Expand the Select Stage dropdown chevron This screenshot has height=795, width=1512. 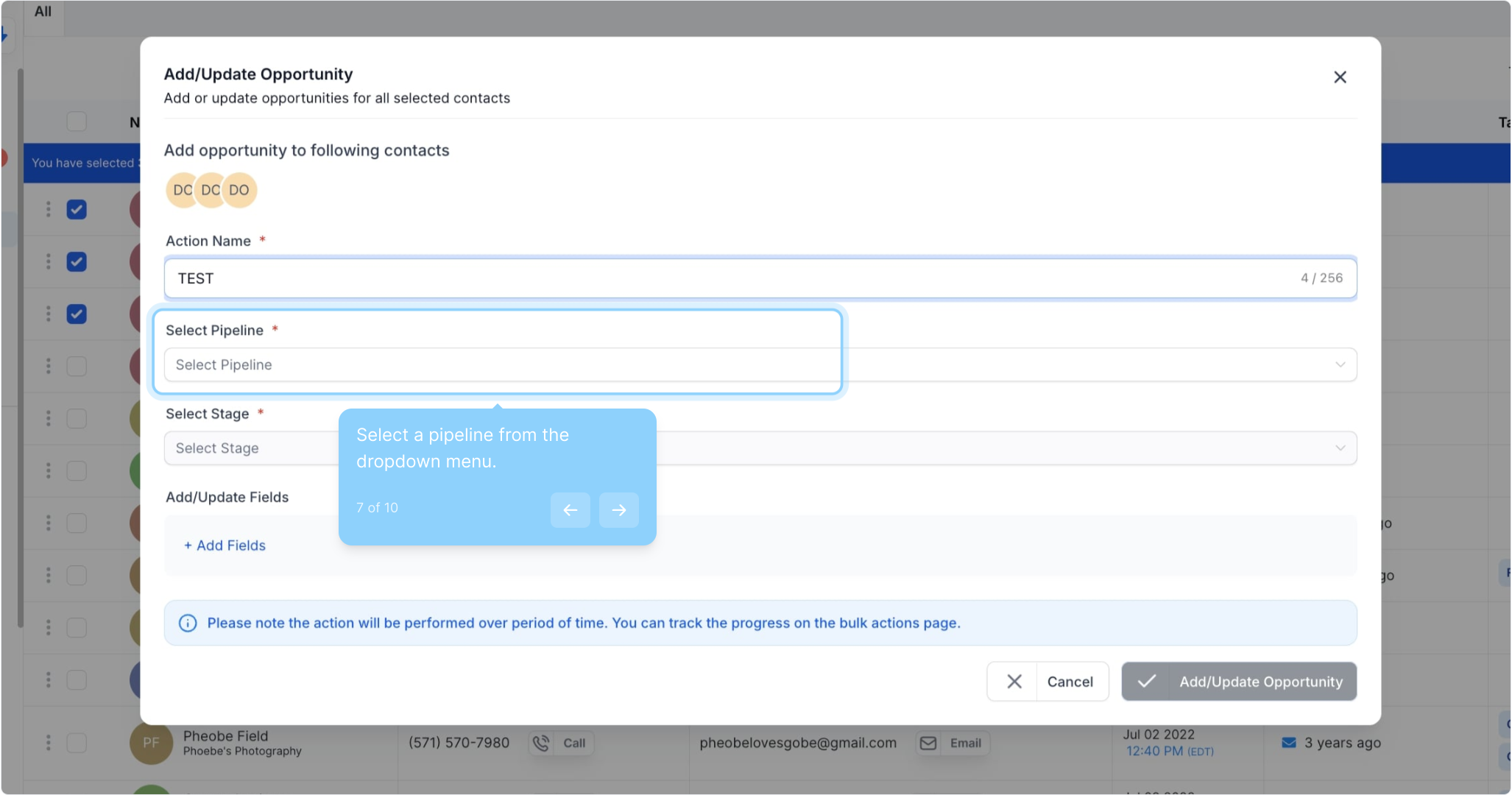tap(1340, 448)
